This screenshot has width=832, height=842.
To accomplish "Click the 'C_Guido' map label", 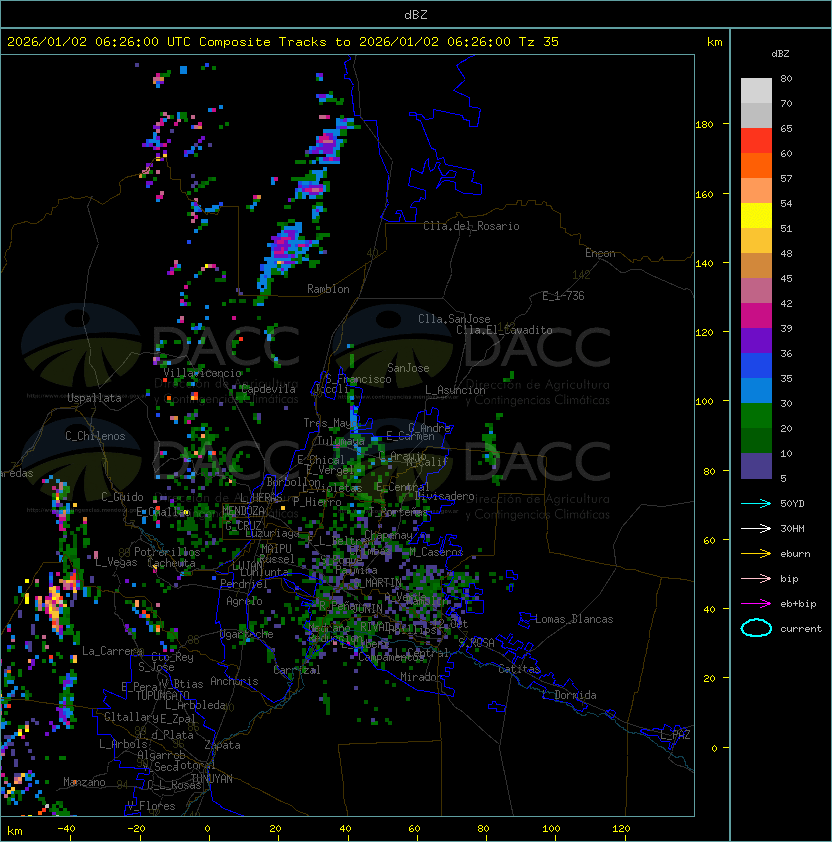I will tap(122, 497).
